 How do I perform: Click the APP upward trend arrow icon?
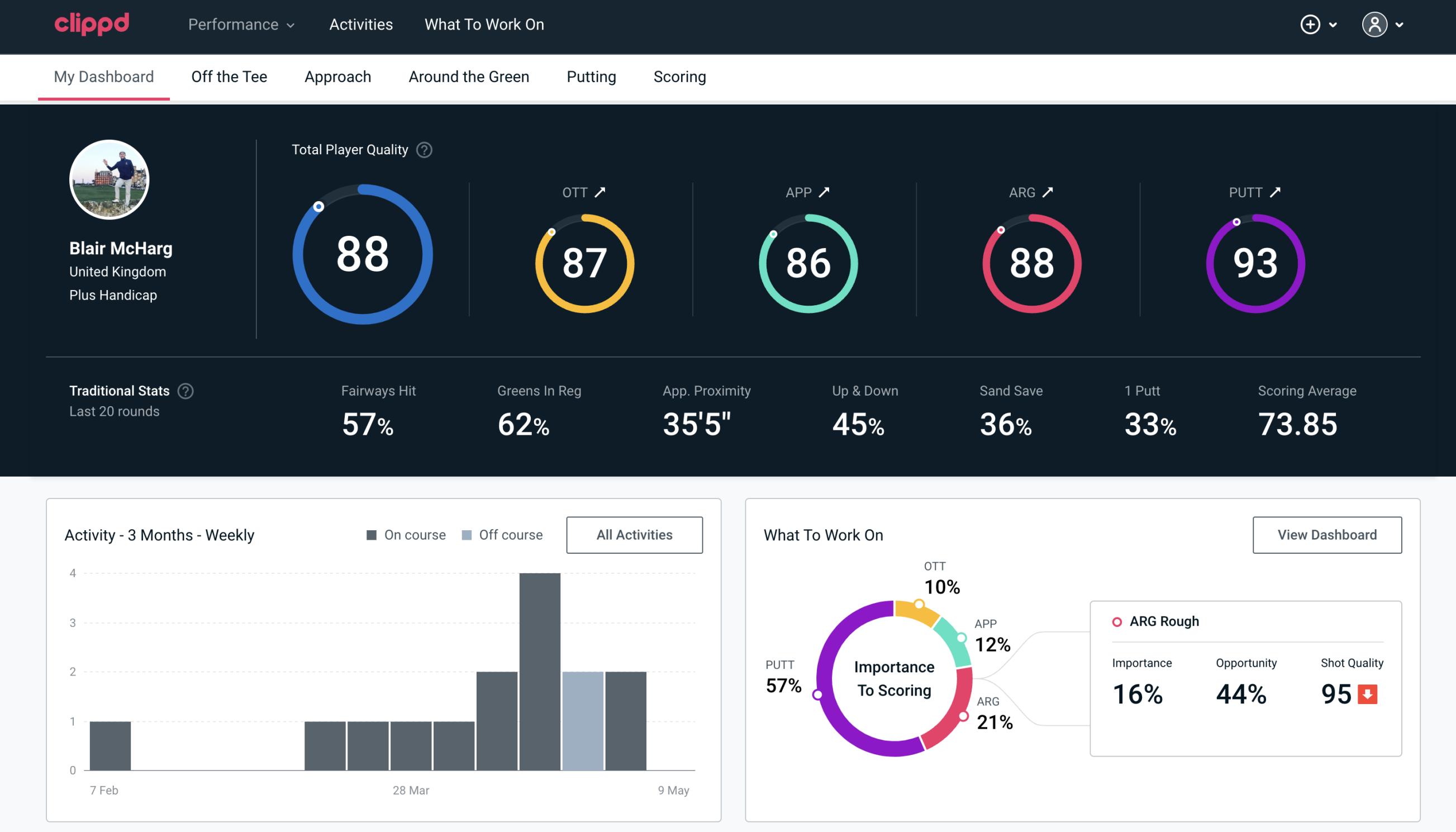[x=825, y=192]
